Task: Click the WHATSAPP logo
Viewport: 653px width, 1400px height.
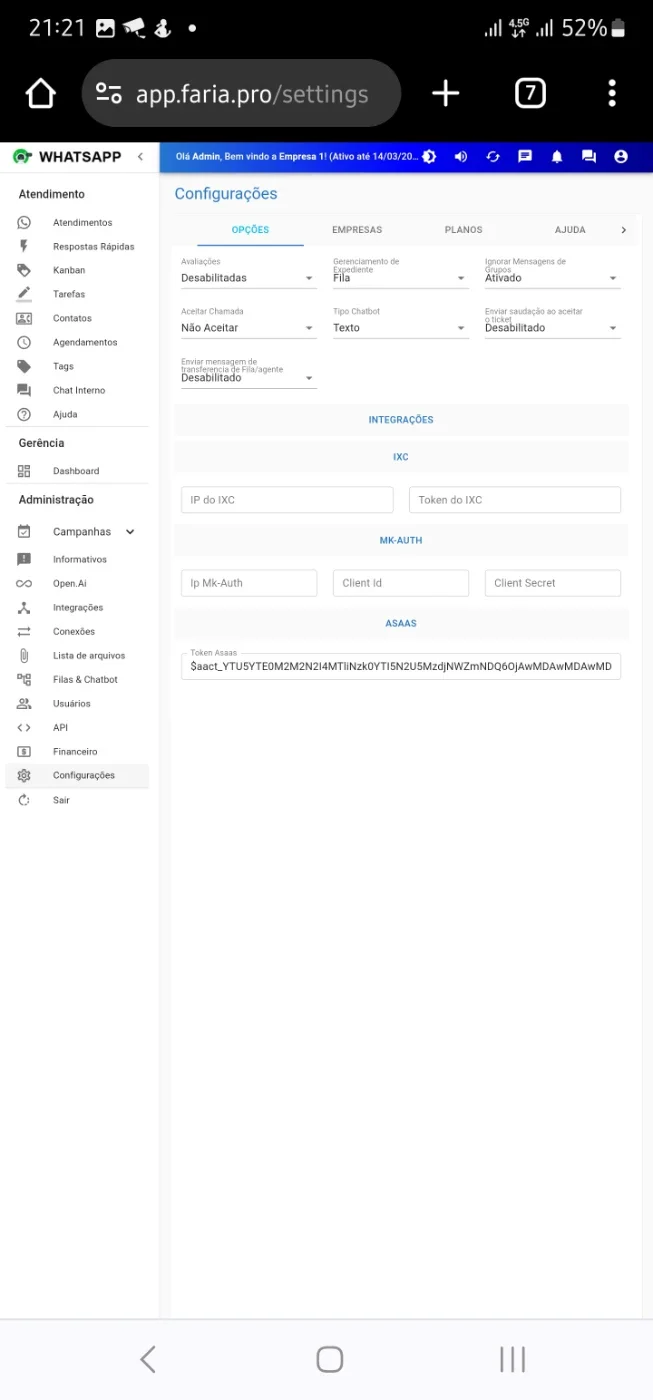Action: coord(67,157)
